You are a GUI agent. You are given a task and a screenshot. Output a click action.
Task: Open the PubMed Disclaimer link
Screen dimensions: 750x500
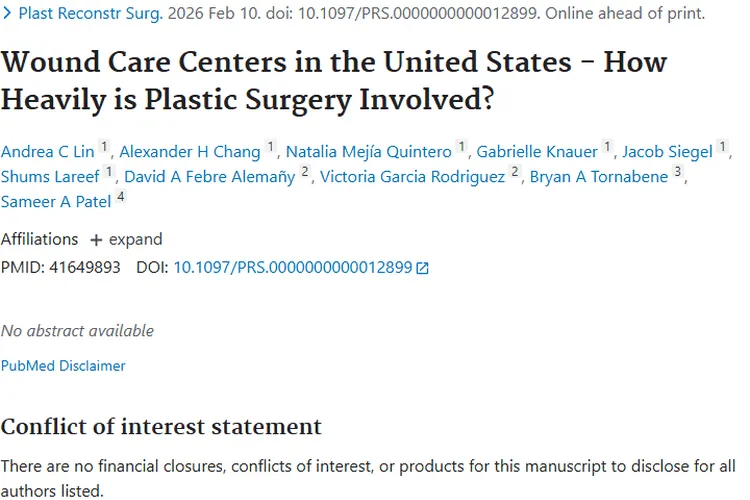click(63, 366)
